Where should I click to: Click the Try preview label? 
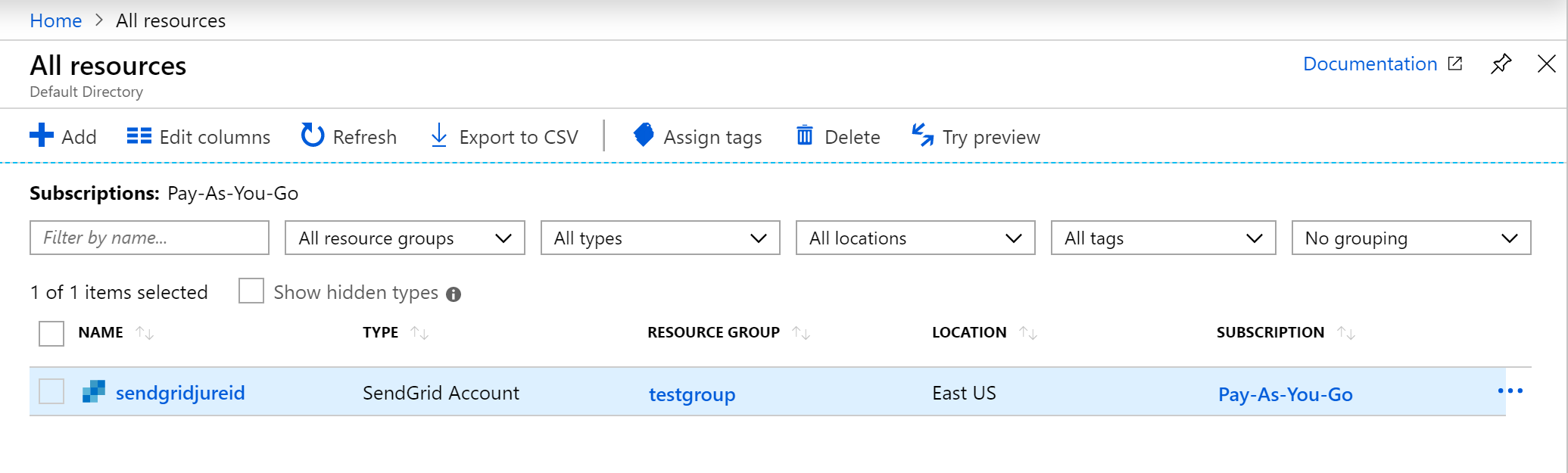tap(992, 137)
